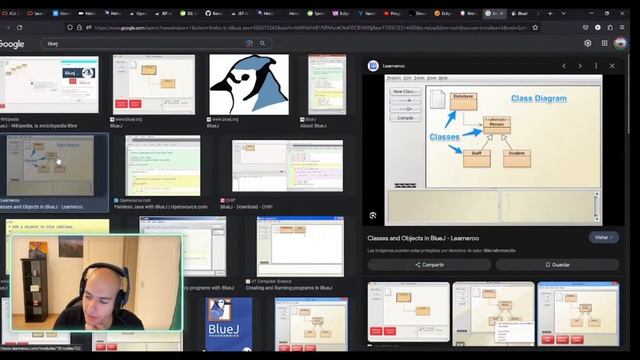Open third related image in preview panel
Screen dimensions: 640x360
[578, 314]
